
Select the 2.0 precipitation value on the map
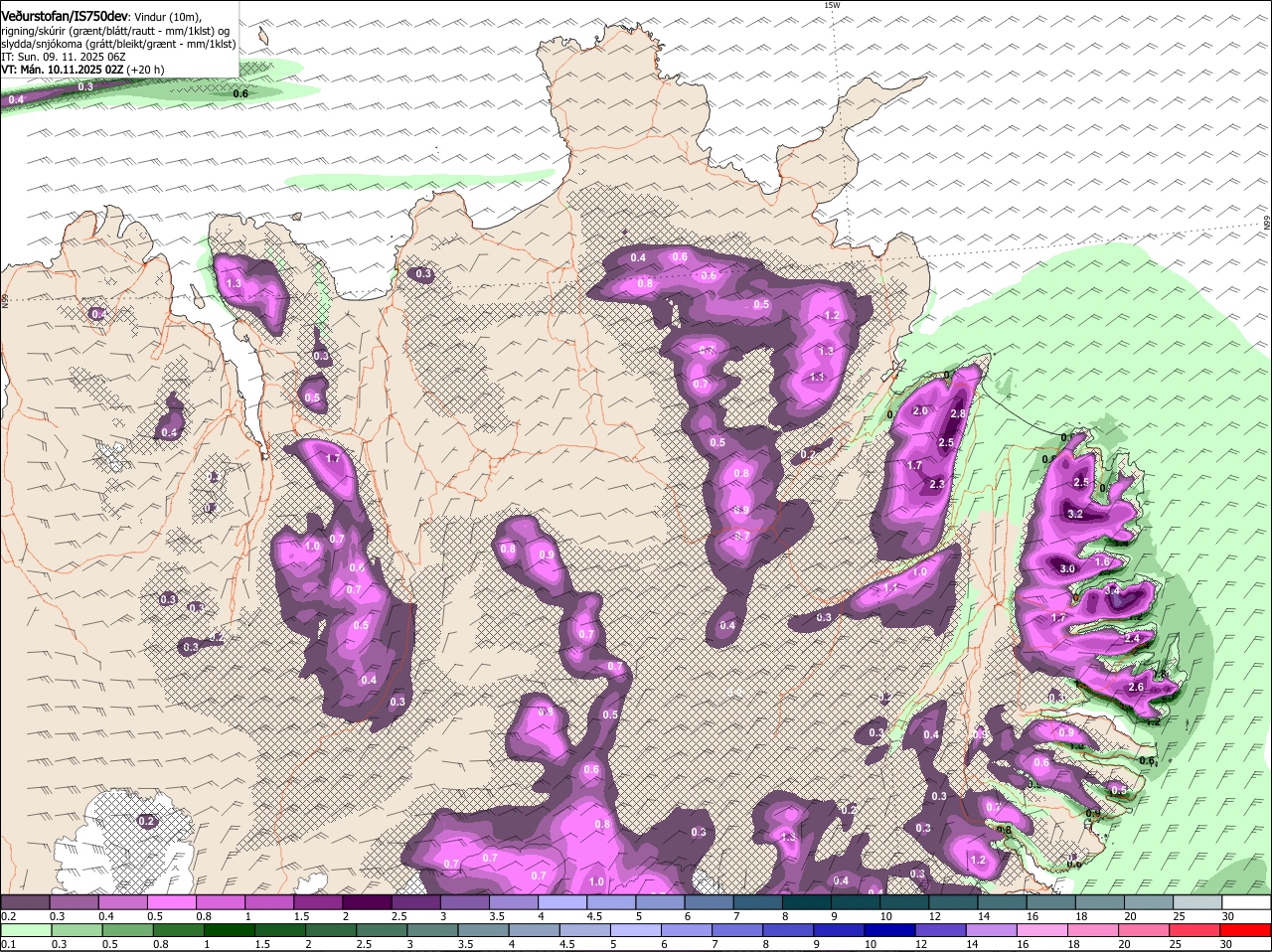coord(919,410)
